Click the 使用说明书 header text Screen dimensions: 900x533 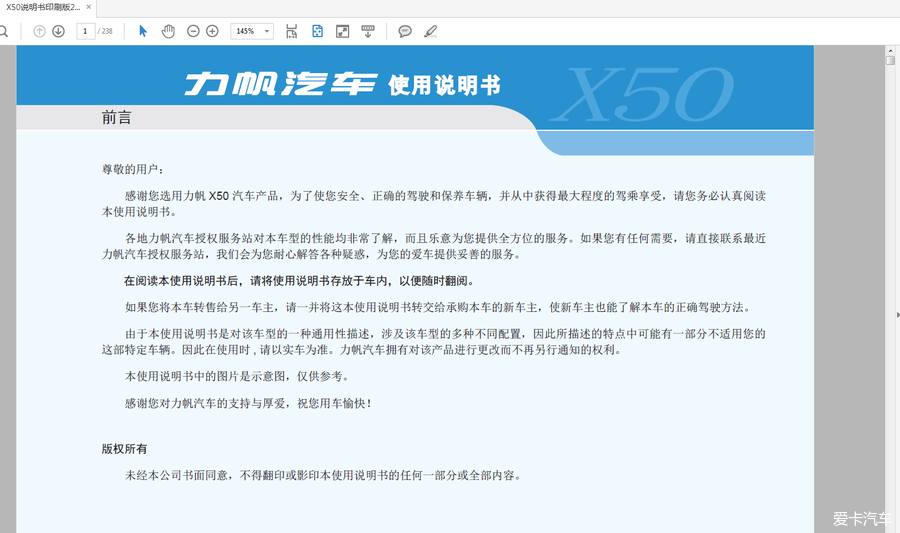[x=444, y=85]
